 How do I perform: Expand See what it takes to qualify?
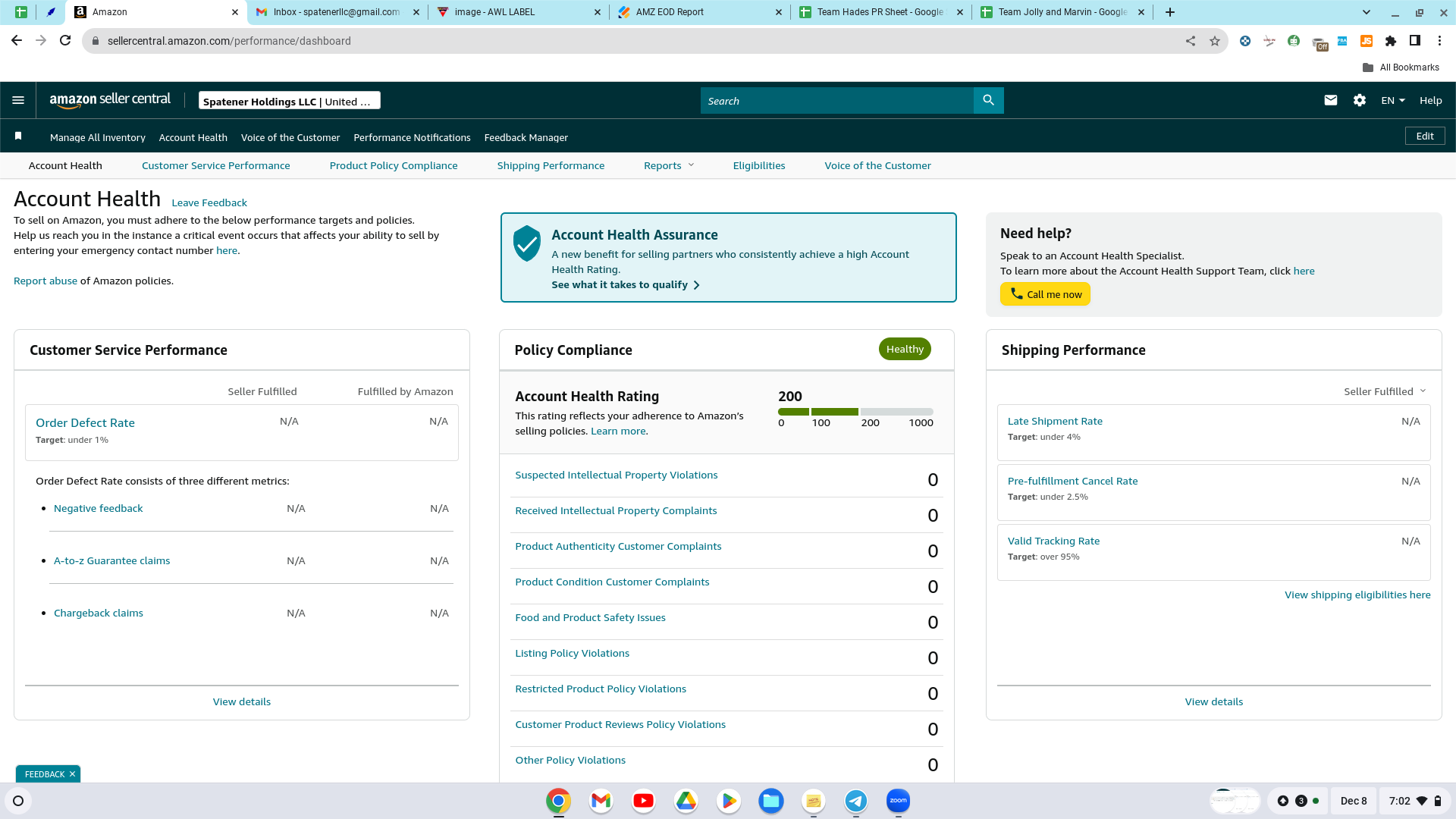(626, 284)
